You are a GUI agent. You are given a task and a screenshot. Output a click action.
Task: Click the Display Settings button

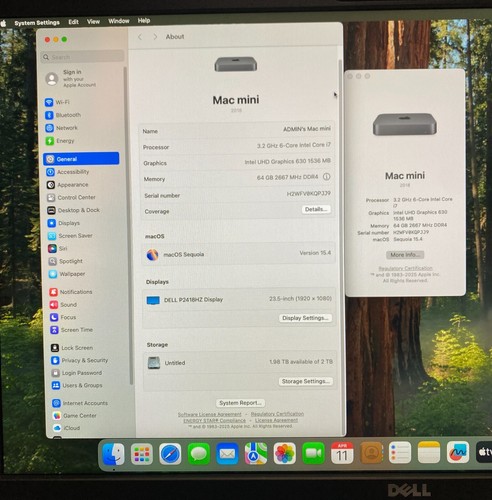(305, 318)
